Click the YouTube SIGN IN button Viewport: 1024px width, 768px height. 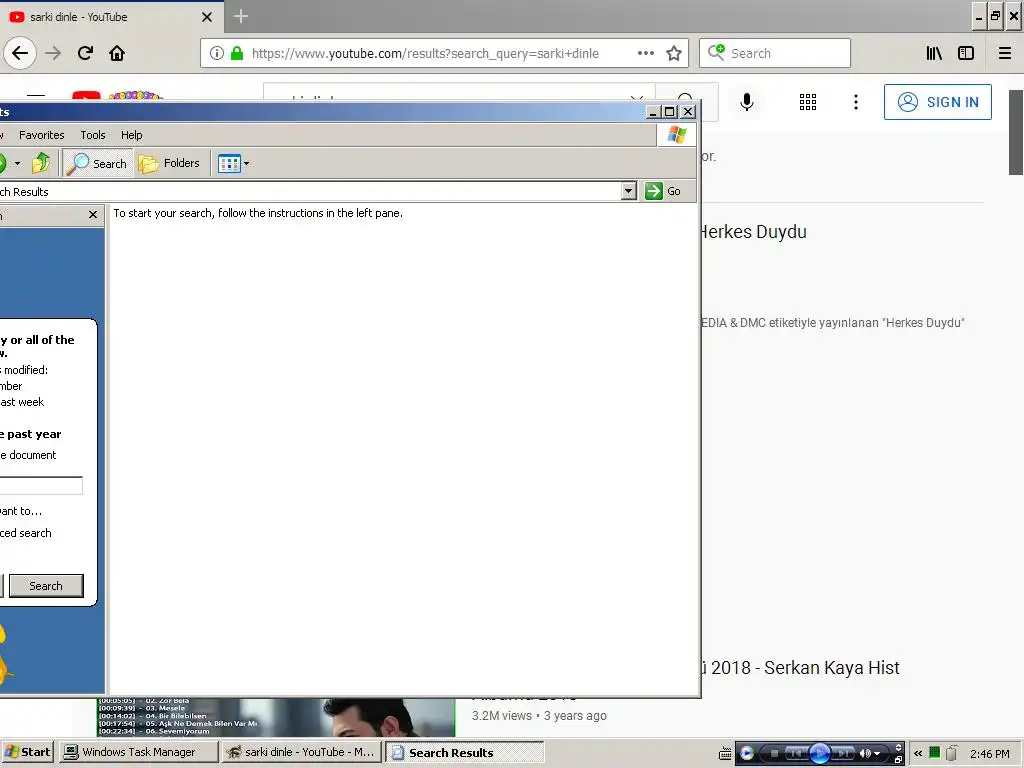tap(937, 102)
